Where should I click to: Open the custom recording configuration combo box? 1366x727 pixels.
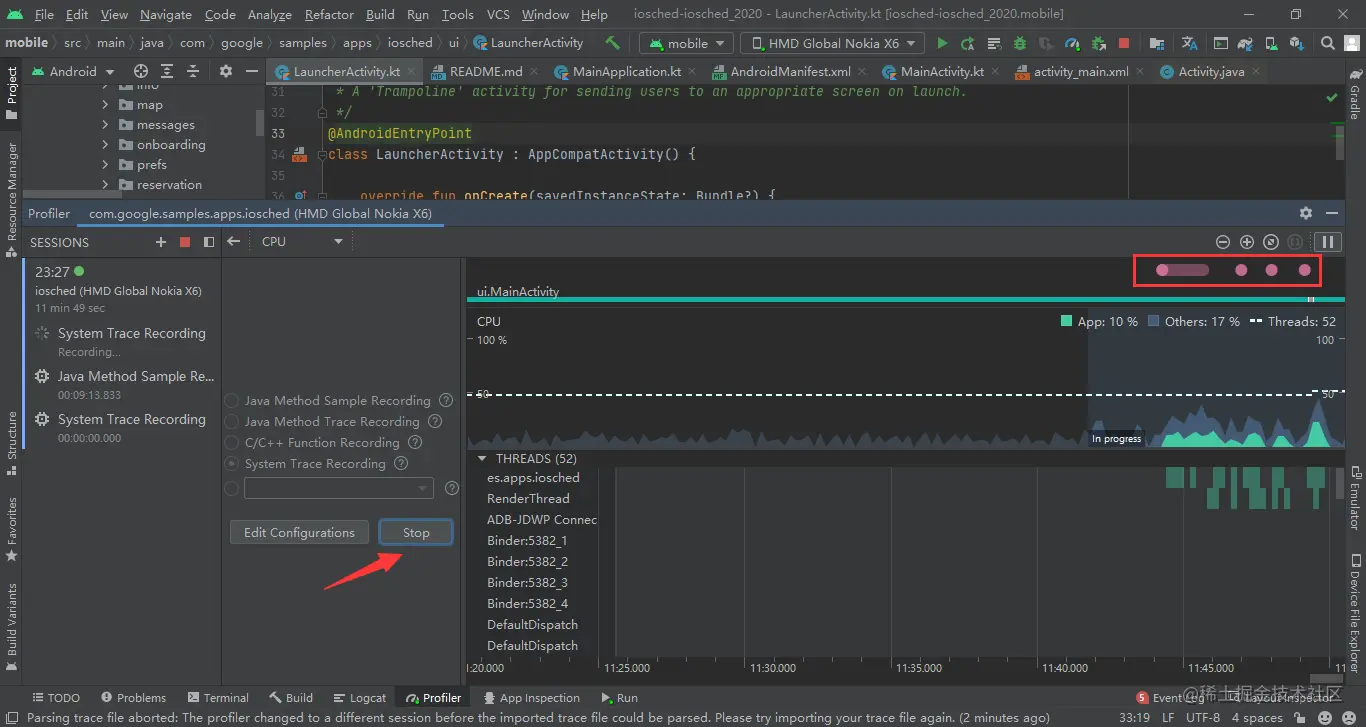click(x=338, y=488)
